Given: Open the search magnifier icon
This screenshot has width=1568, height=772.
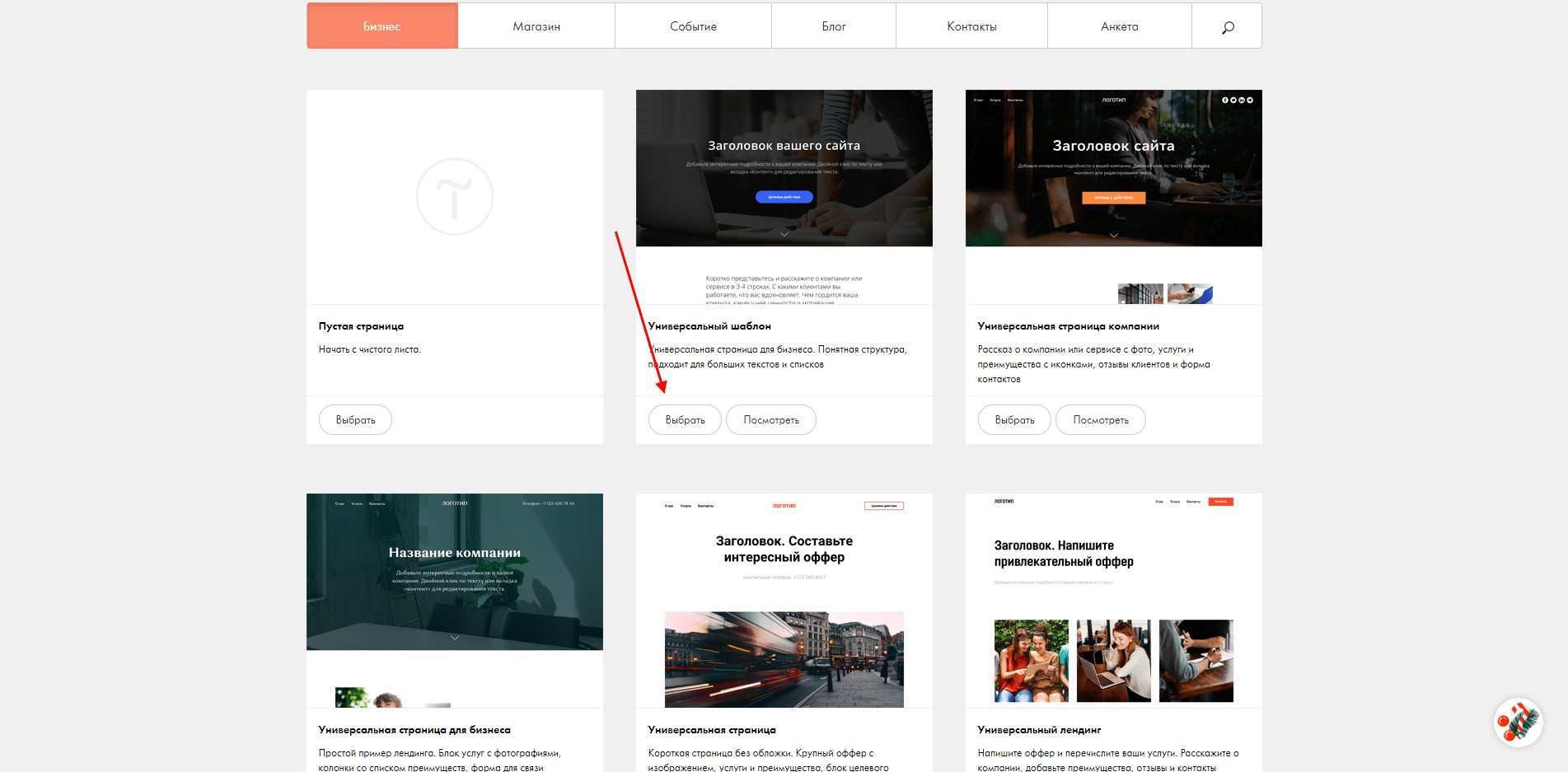Looking at the screenshot, I should point(1227,26).
